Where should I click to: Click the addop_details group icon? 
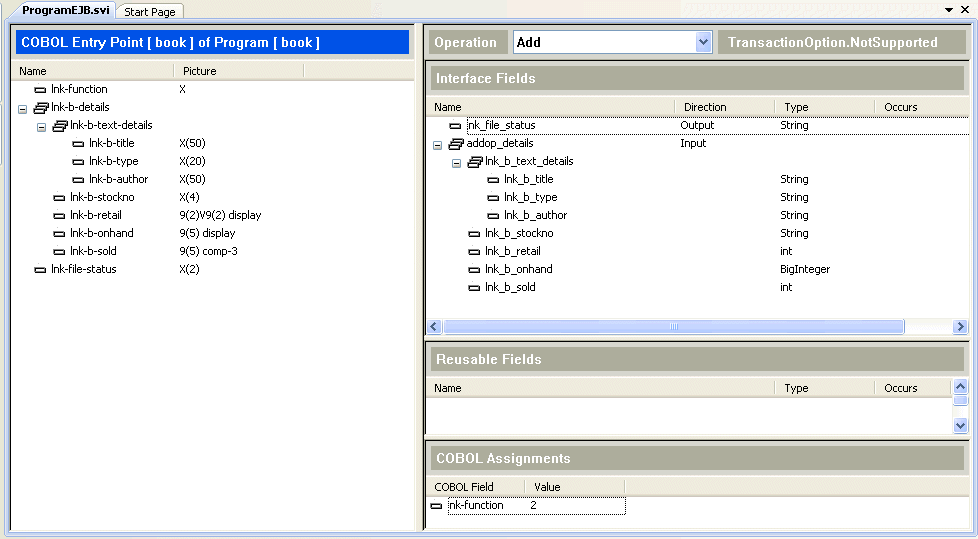point(456,144)
